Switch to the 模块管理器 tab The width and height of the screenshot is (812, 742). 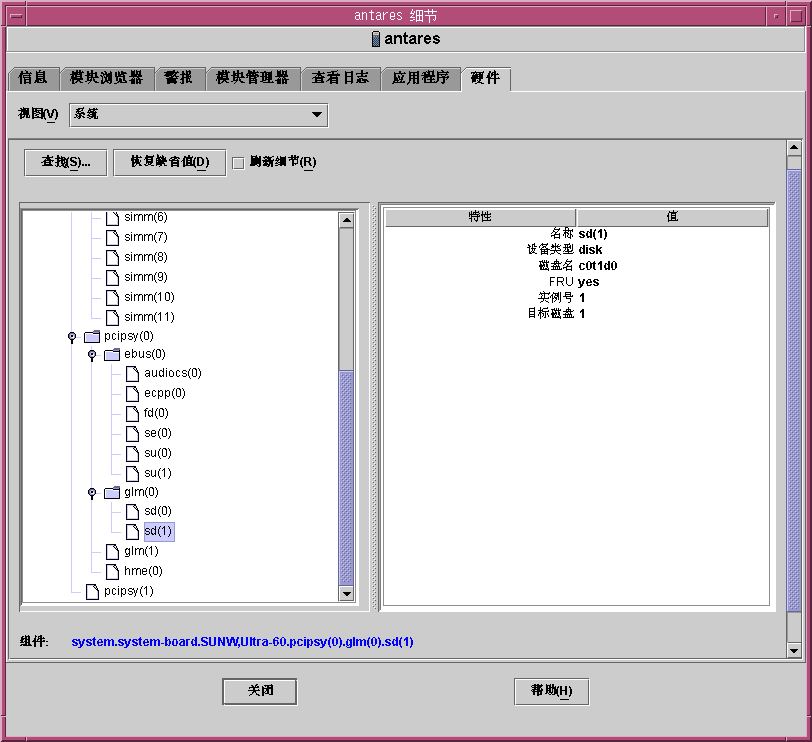point(253,78)
